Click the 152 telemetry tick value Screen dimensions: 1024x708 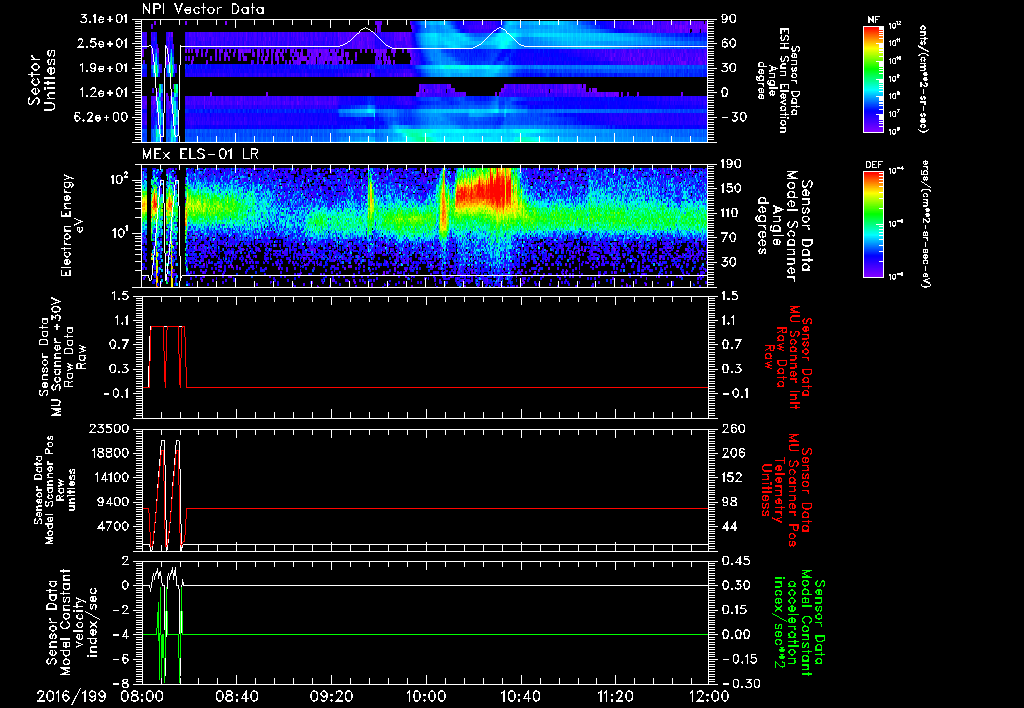[733, 478]
